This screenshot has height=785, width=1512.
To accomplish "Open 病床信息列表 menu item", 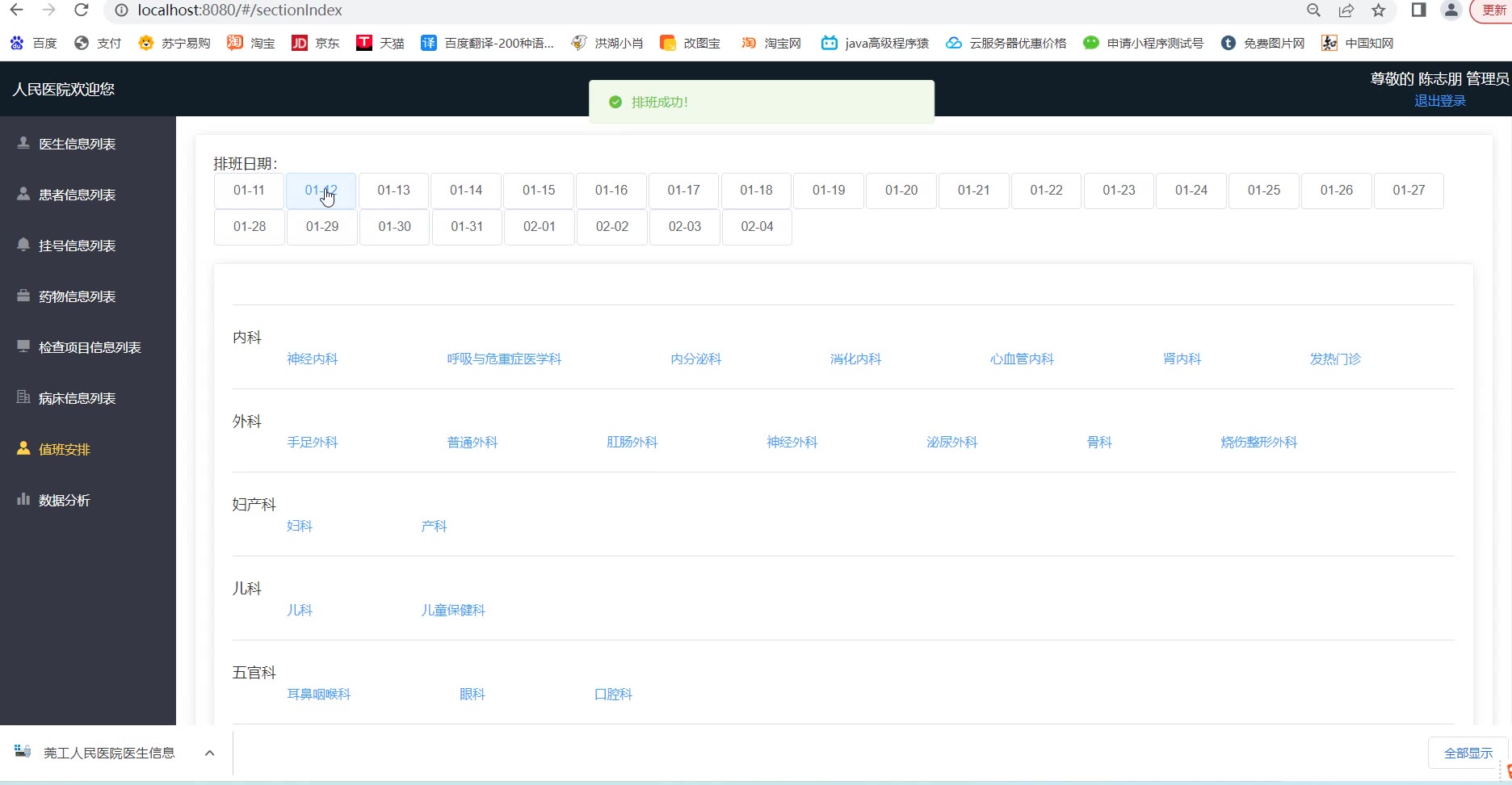I will 77,398.
